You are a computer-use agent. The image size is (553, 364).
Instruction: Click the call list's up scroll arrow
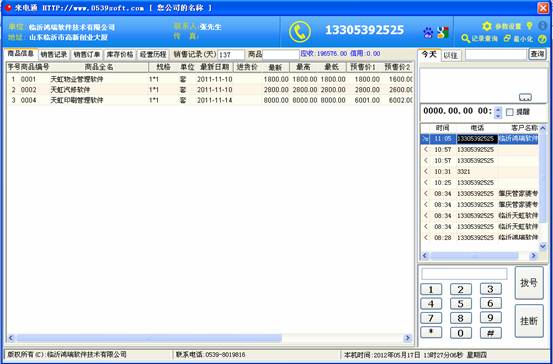coord(543,128)
